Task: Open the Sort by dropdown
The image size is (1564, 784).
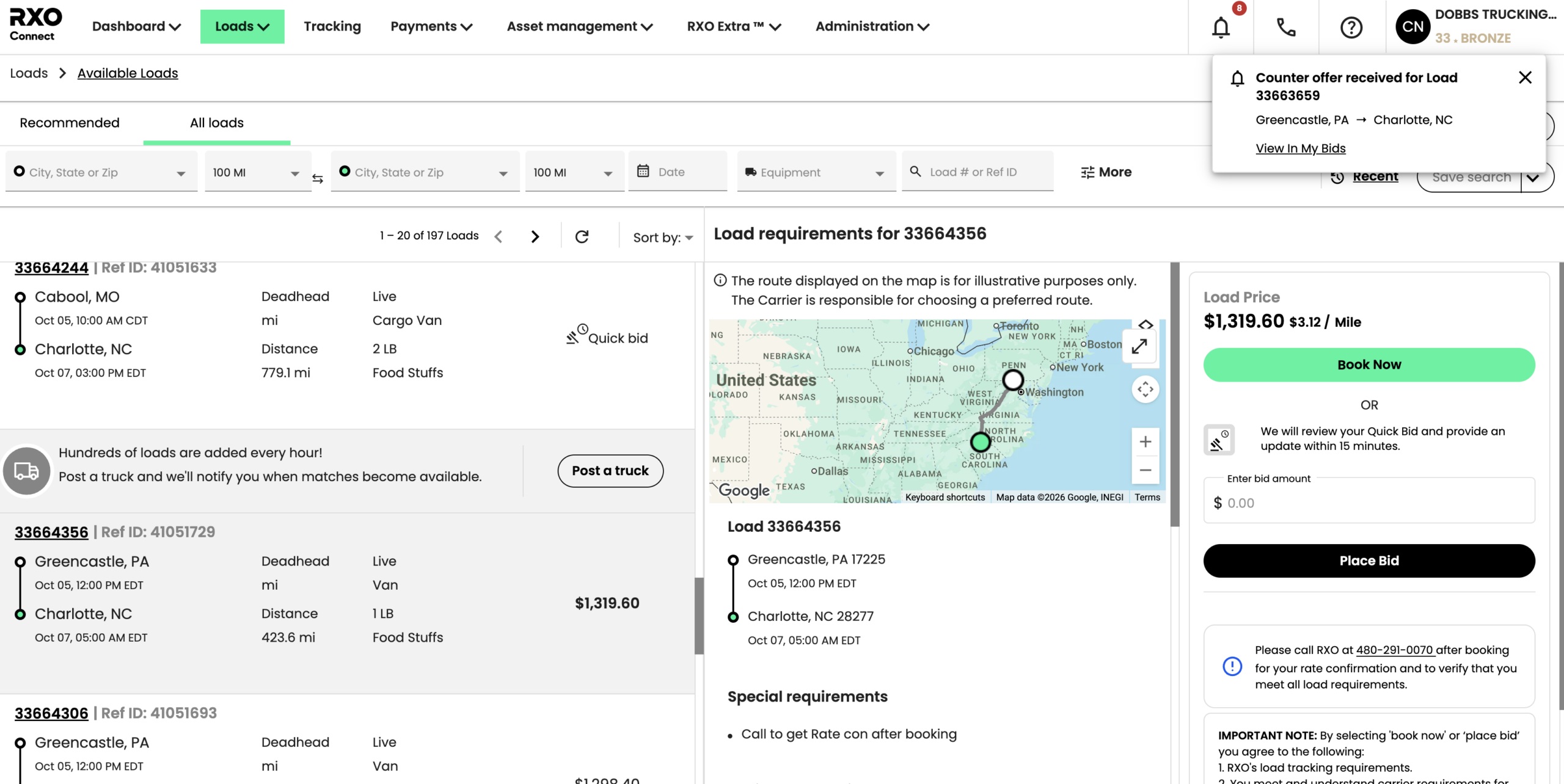Action: point(663,238)
